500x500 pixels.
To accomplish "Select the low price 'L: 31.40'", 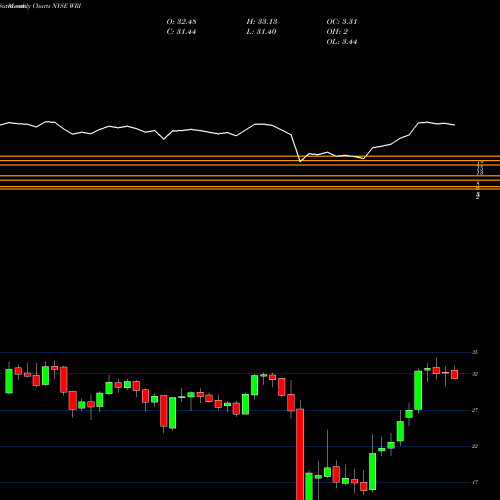I will [261, 32].
